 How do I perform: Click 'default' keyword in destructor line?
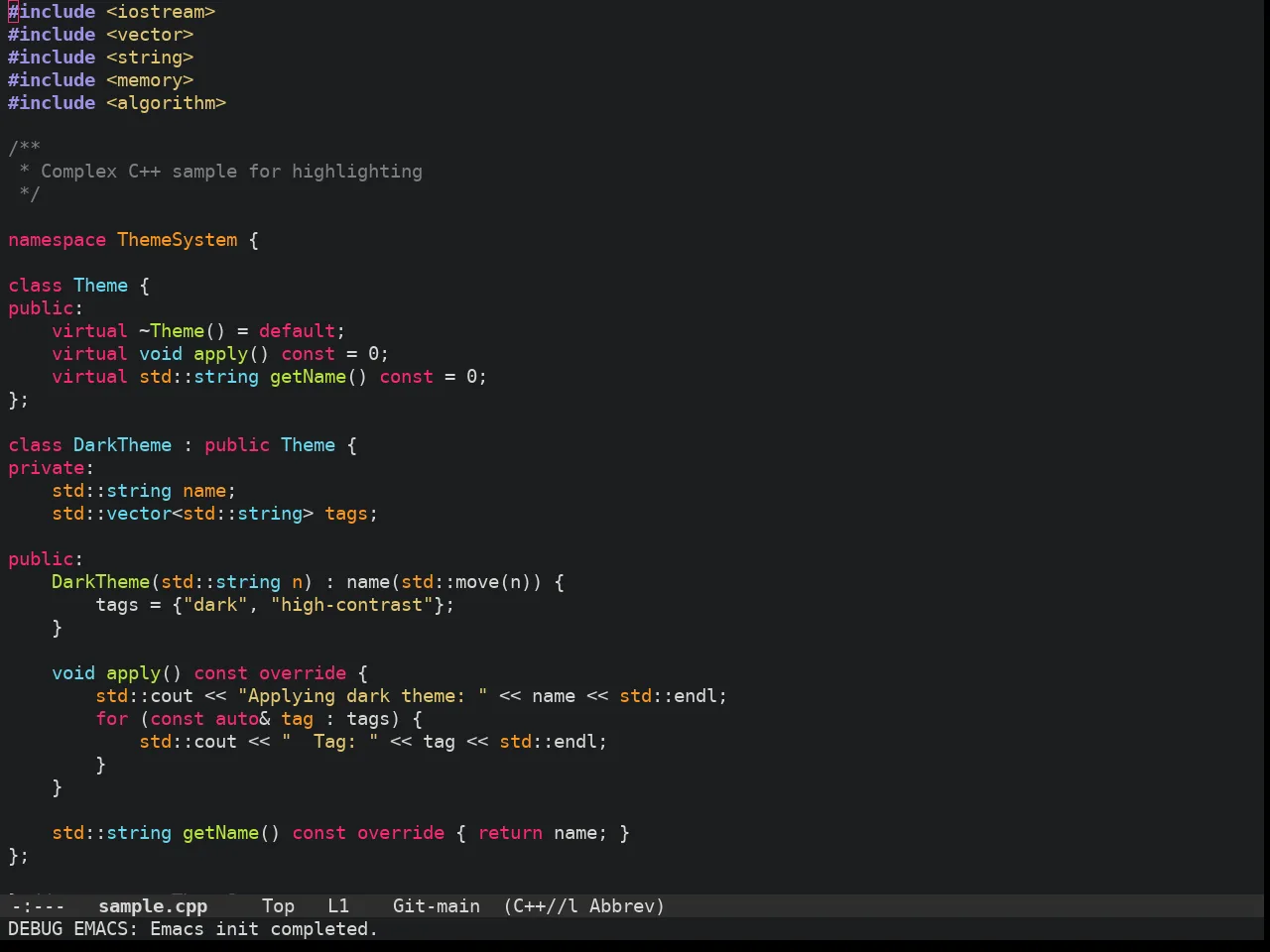coord(297,331)
